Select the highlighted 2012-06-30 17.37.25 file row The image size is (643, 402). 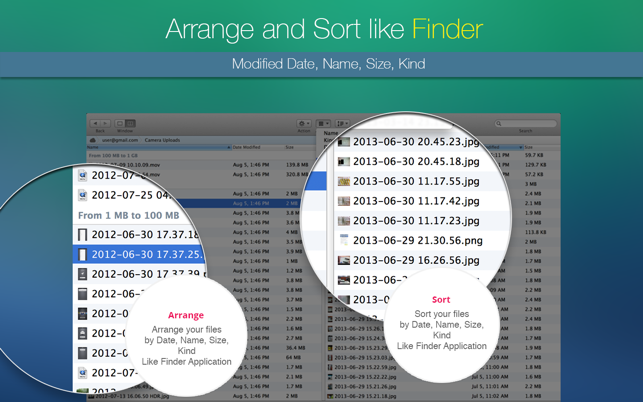click(x=139, y=254)
